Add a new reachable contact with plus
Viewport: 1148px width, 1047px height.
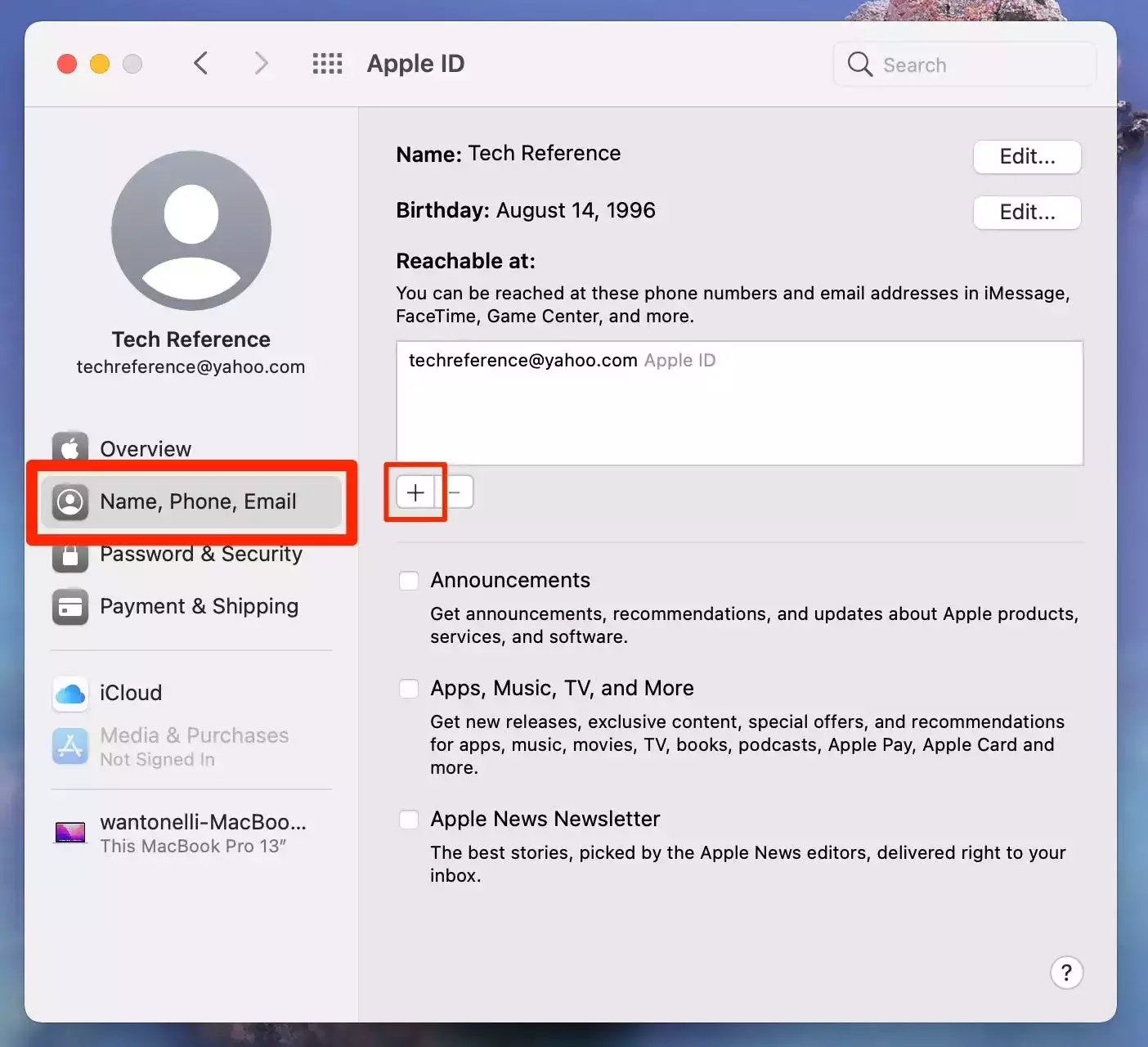[x=415, y=492]
